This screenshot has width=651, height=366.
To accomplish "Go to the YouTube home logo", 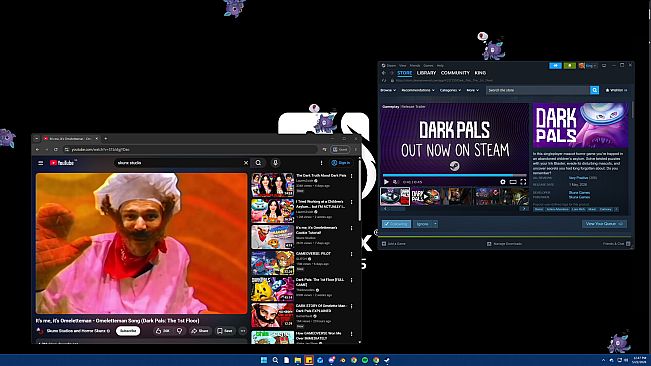I will click(x=62, y=163).
